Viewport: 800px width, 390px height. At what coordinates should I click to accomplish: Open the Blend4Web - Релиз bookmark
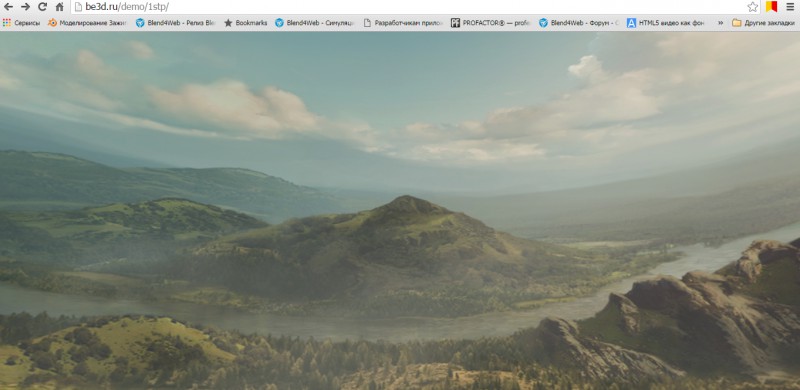176,23
